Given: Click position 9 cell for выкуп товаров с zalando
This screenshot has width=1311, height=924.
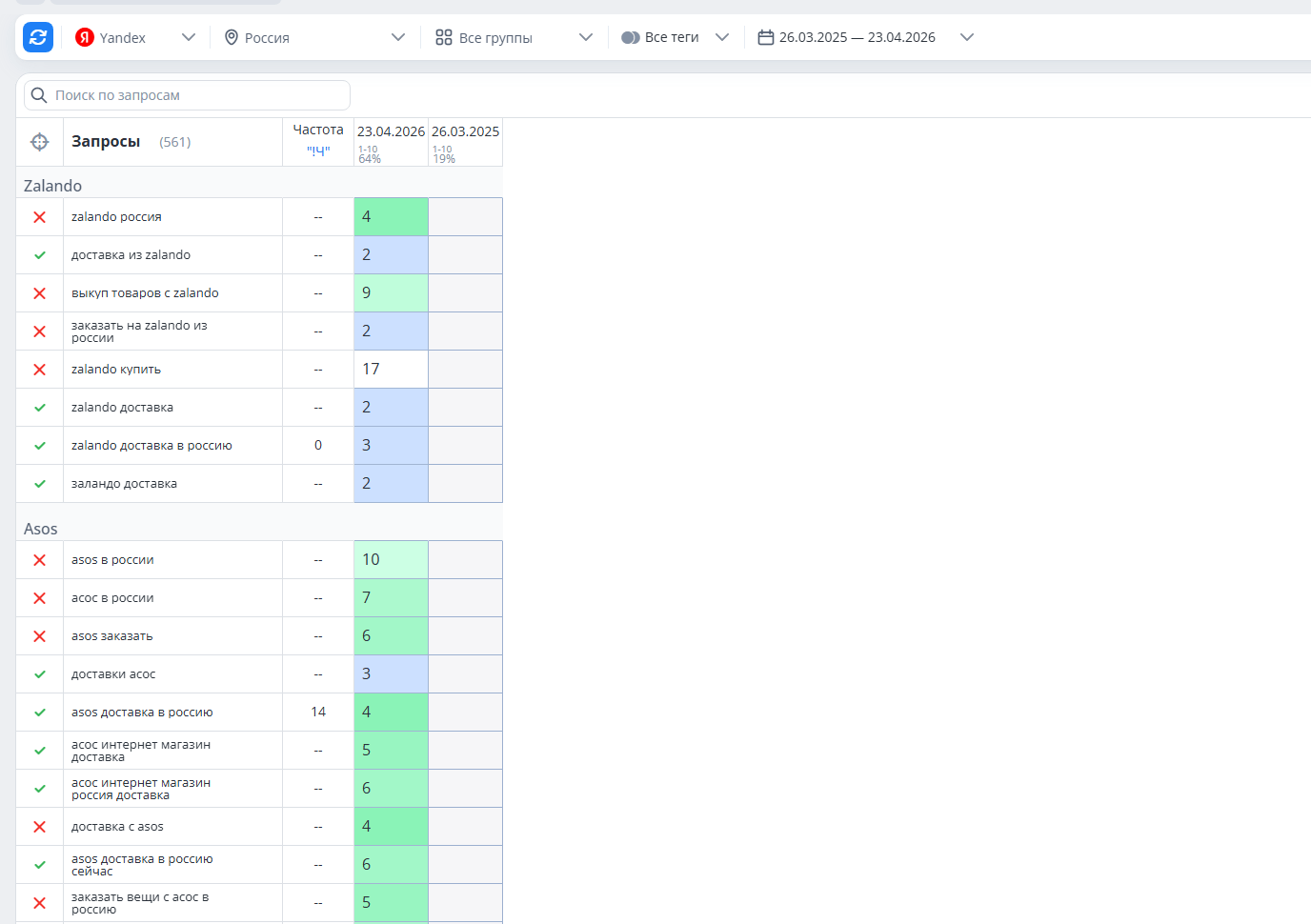Looking at the screenshot, I should tap(391, 293).
